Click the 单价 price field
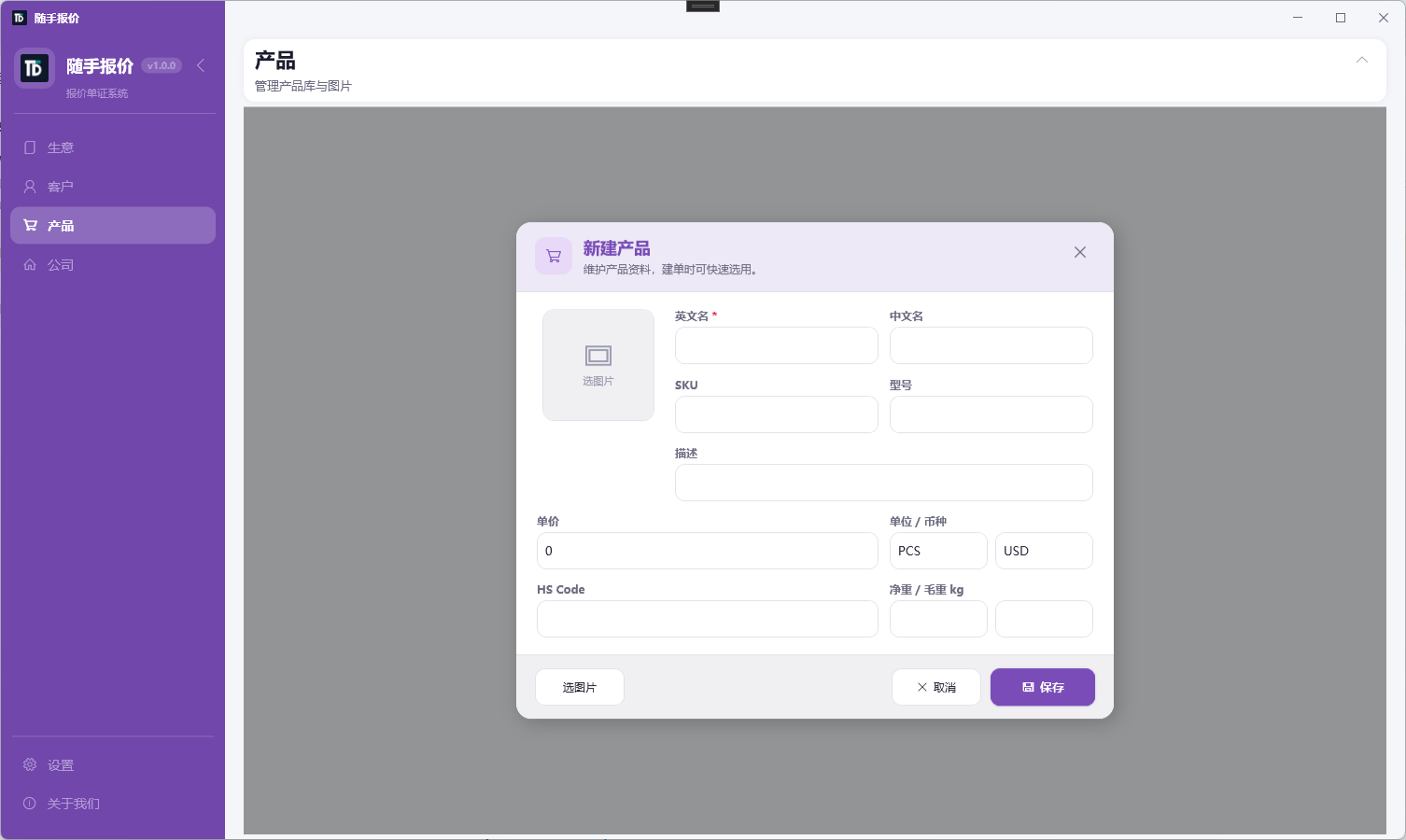 point(708,551)
